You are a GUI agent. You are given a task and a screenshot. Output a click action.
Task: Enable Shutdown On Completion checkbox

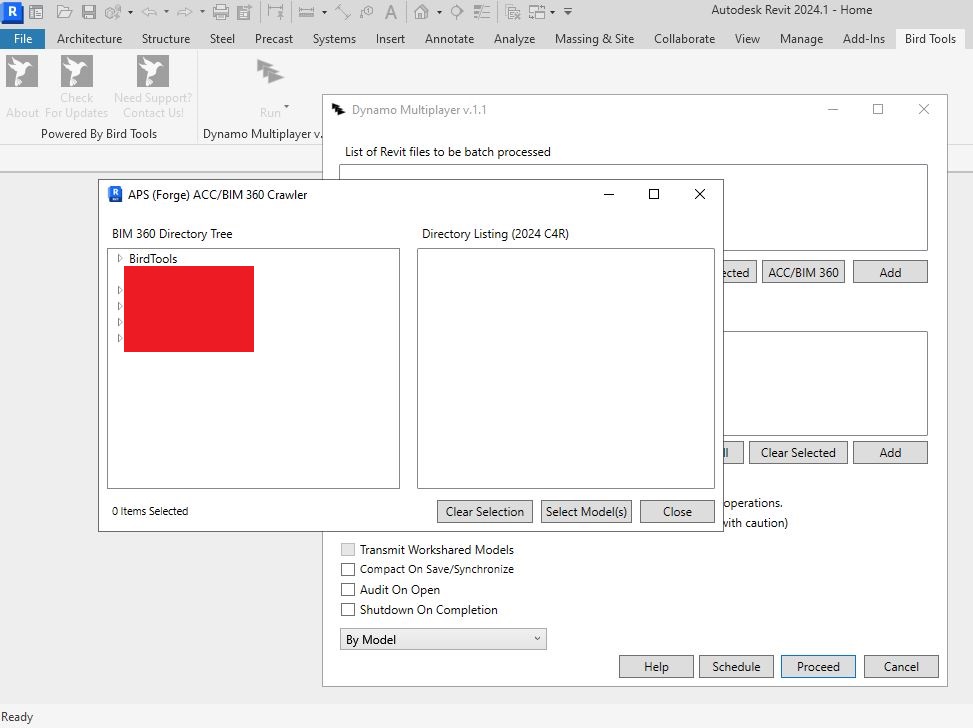click(x=348, y=609)
